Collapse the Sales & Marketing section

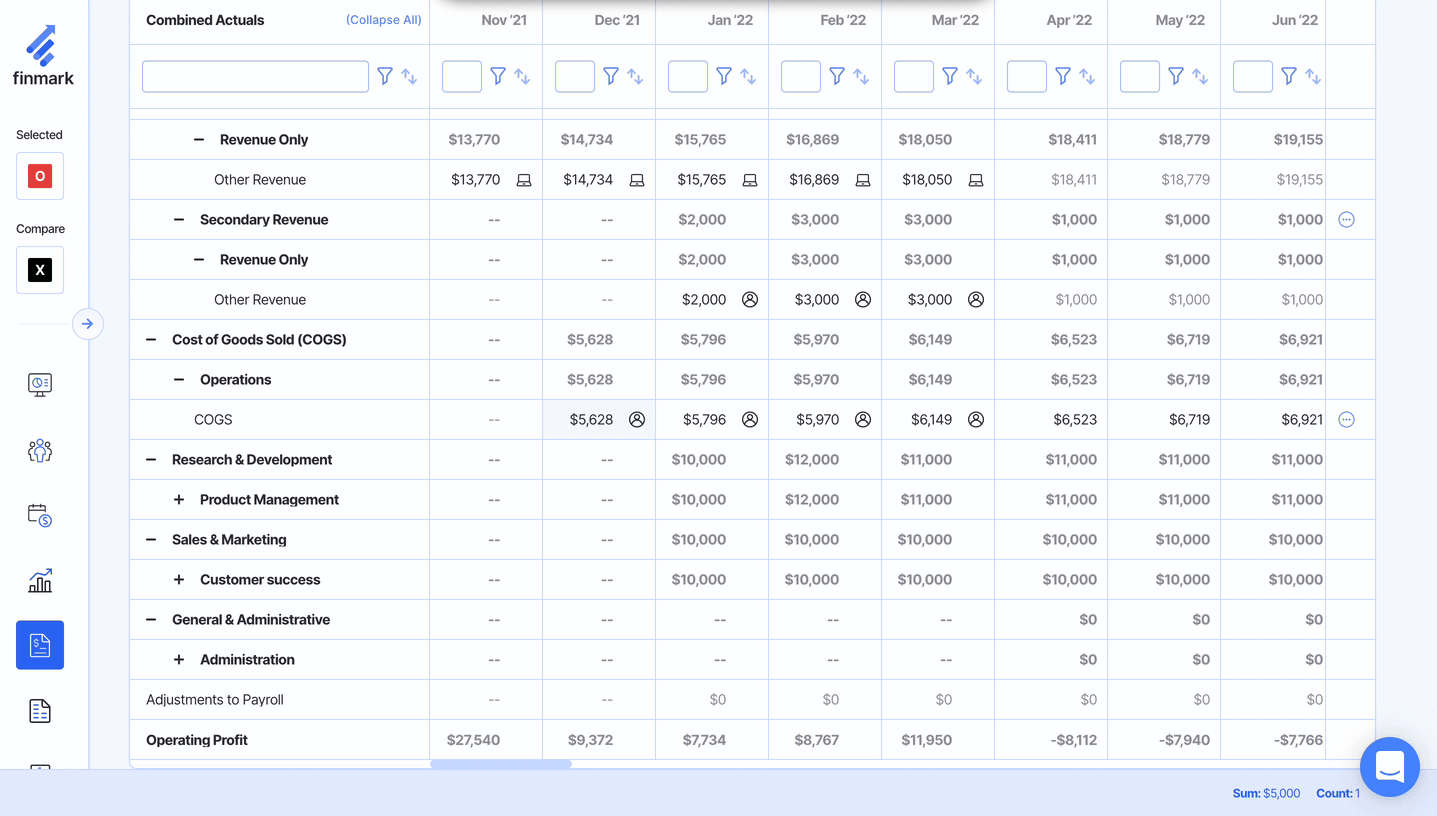[x=151, y=540]
